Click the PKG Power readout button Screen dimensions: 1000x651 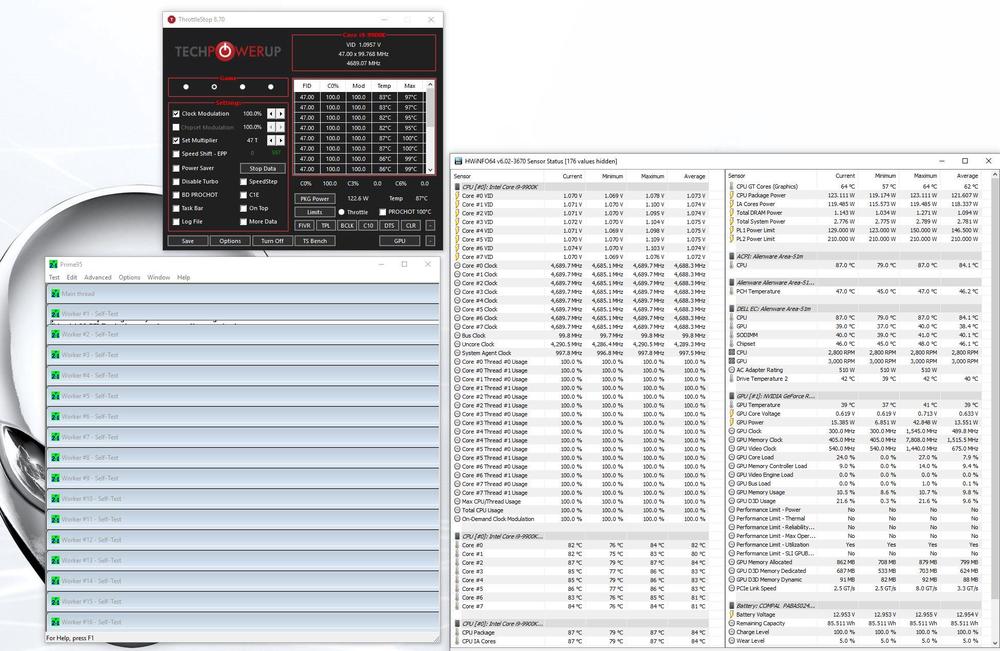coord(313,199)
